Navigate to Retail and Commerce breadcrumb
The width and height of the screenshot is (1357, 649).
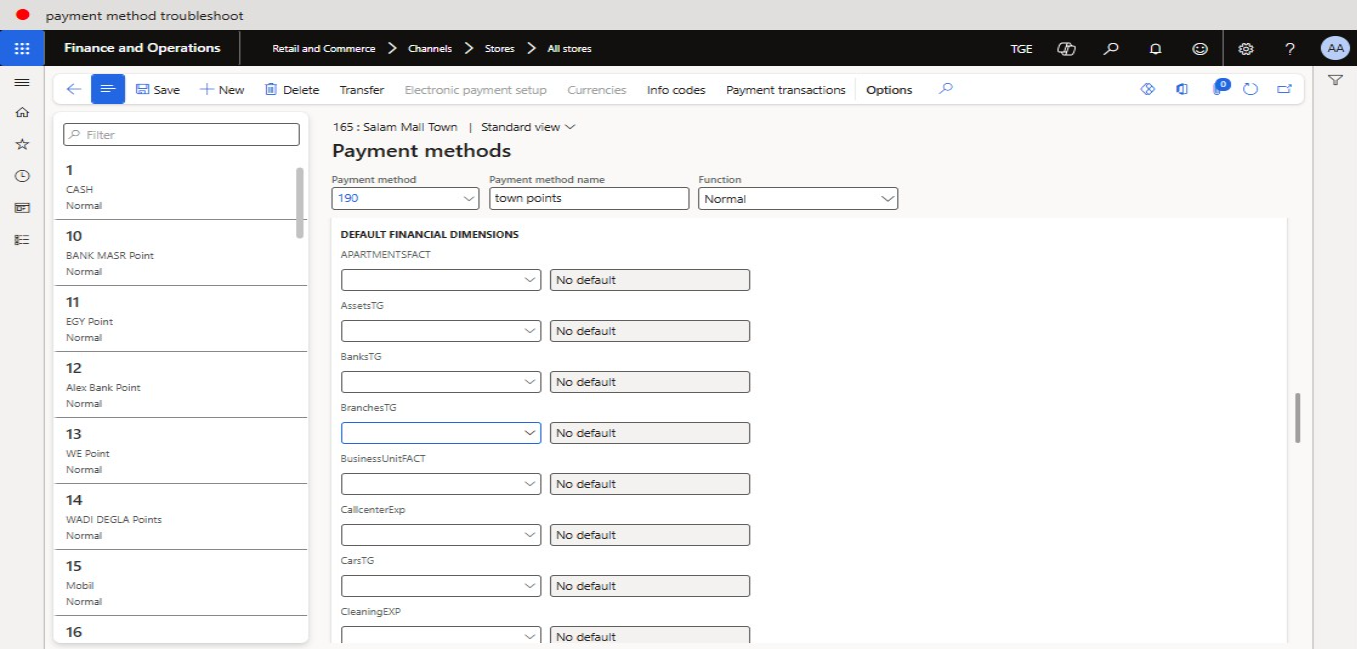coord(324,48)
